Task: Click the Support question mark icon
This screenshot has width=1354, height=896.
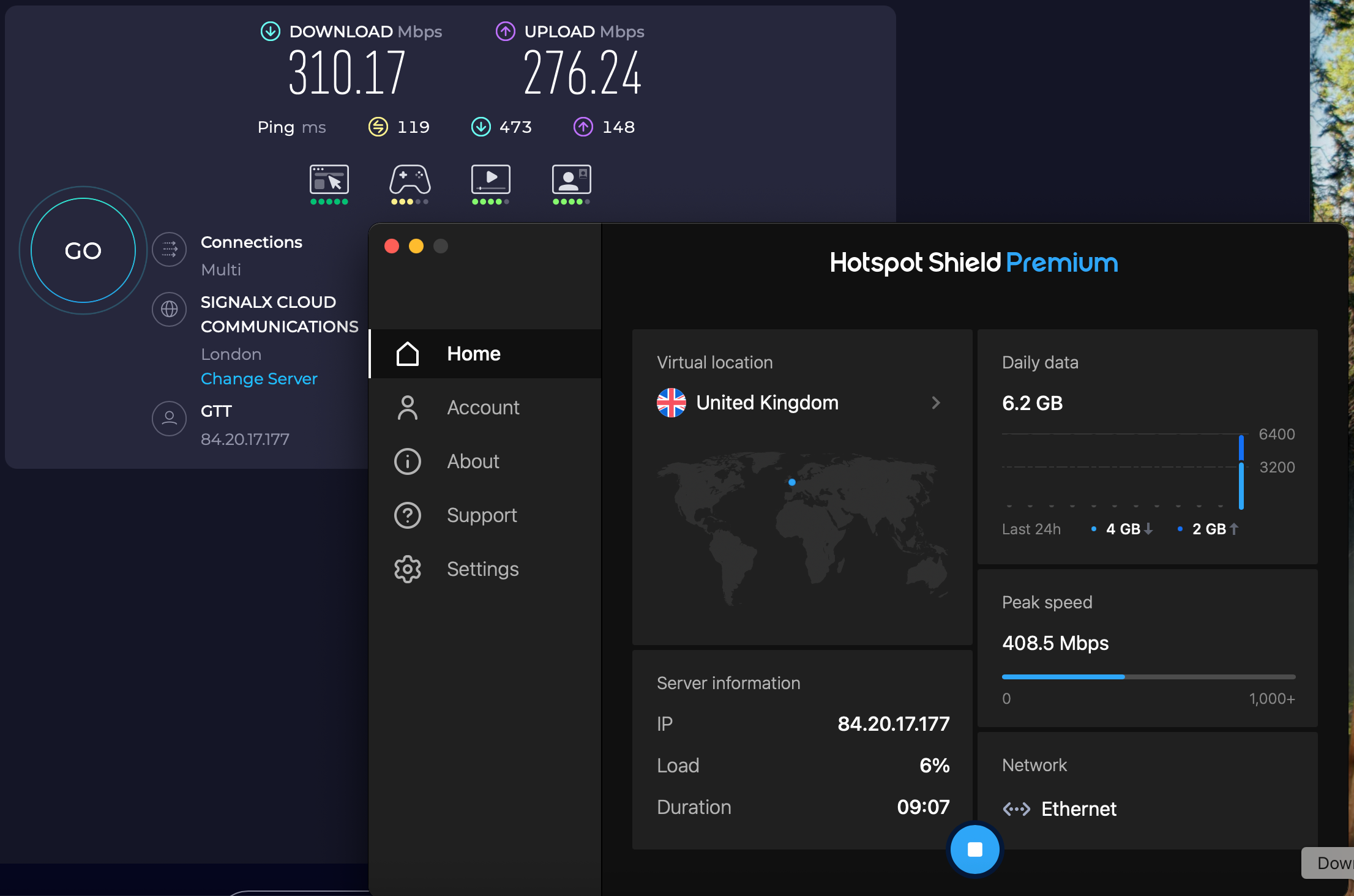Action: 408,515
